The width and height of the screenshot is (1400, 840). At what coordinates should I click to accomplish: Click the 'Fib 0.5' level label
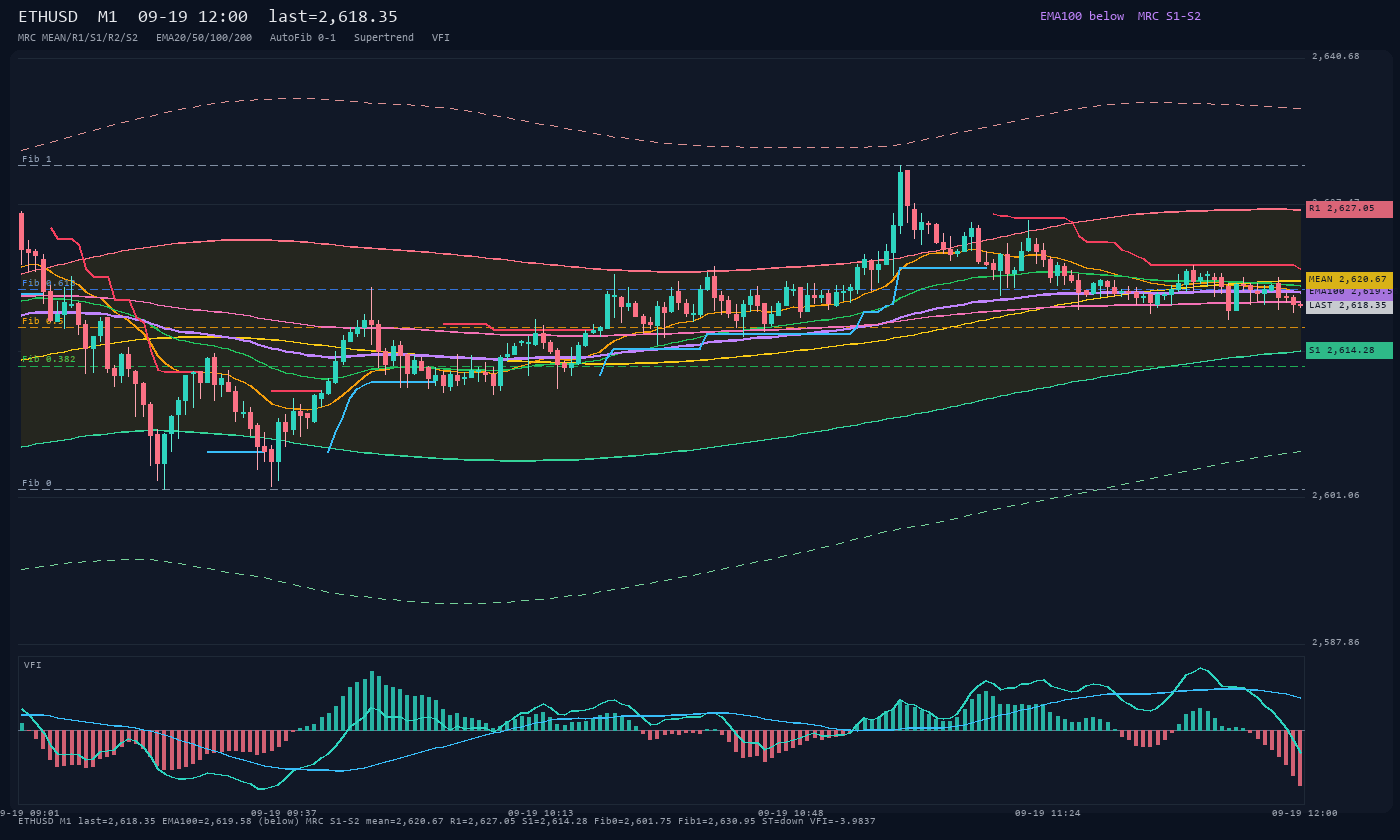coord(43,321)
